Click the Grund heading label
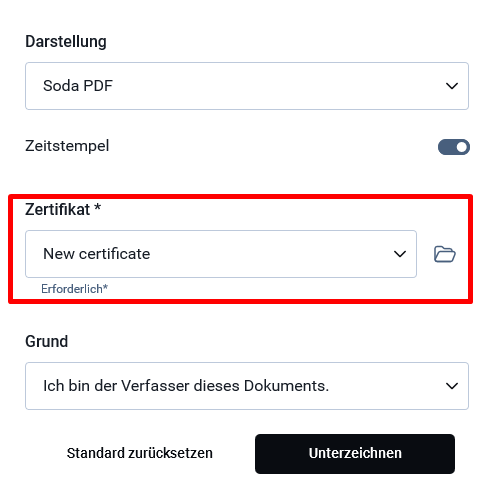The height and width of the screenshot is (499, 494). [x=47, y=341]
